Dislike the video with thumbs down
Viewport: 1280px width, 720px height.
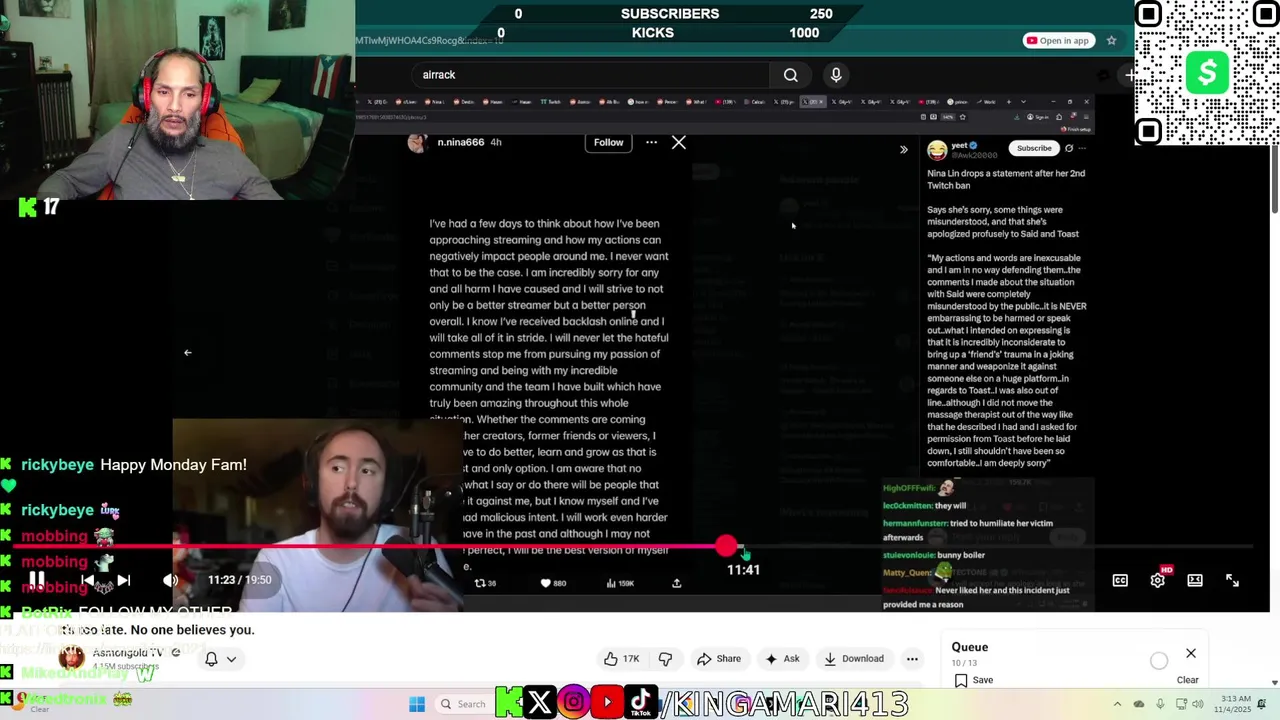click(x=666, y=659)
